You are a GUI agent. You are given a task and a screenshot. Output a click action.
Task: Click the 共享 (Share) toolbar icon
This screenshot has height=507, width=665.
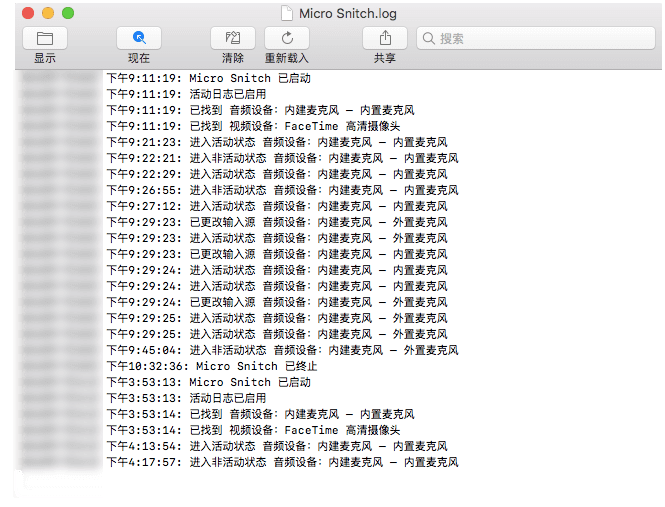[385, 39]
